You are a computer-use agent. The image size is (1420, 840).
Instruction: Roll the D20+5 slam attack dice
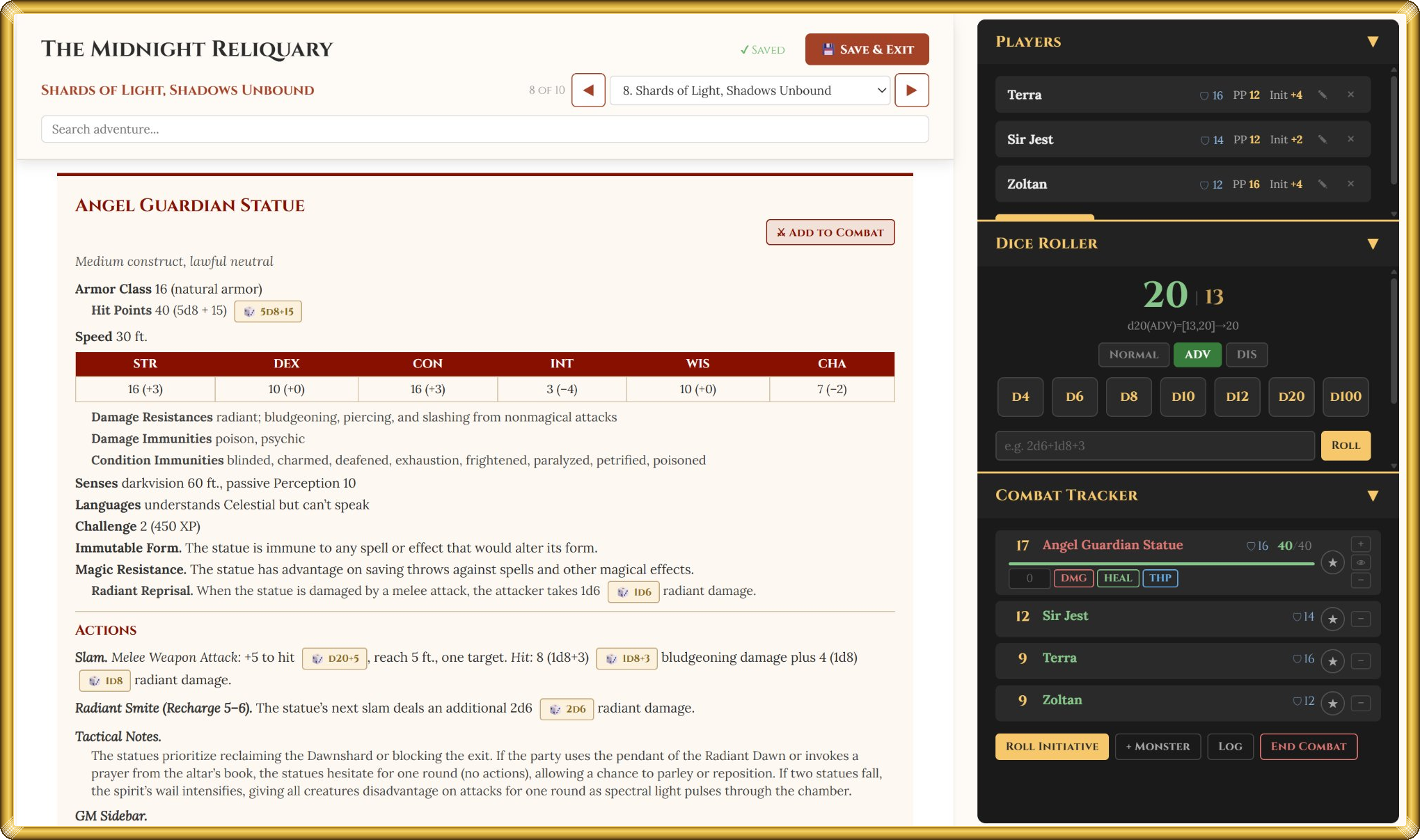[x=335, y=658]
